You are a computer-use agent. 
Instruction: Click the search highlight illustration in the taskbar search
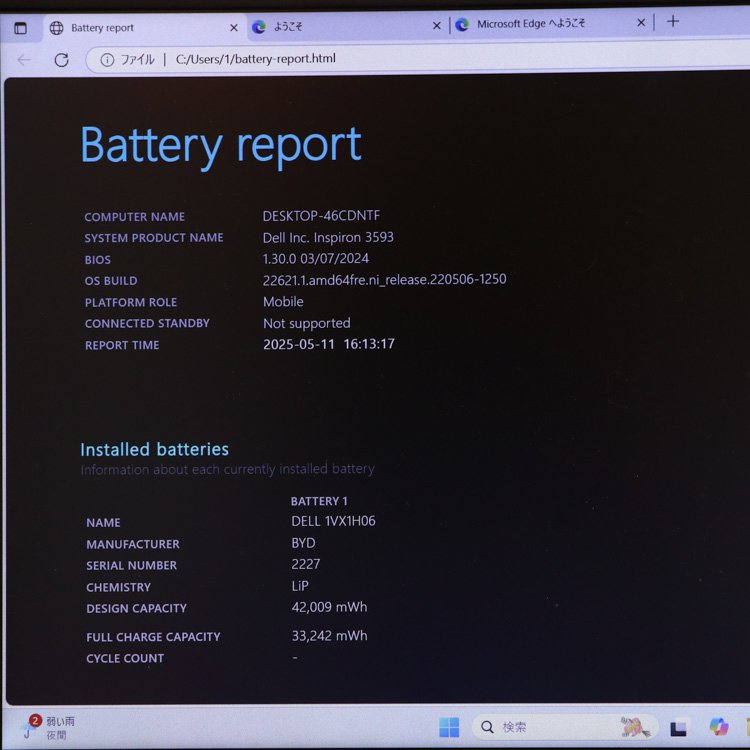tap(635, 727)
